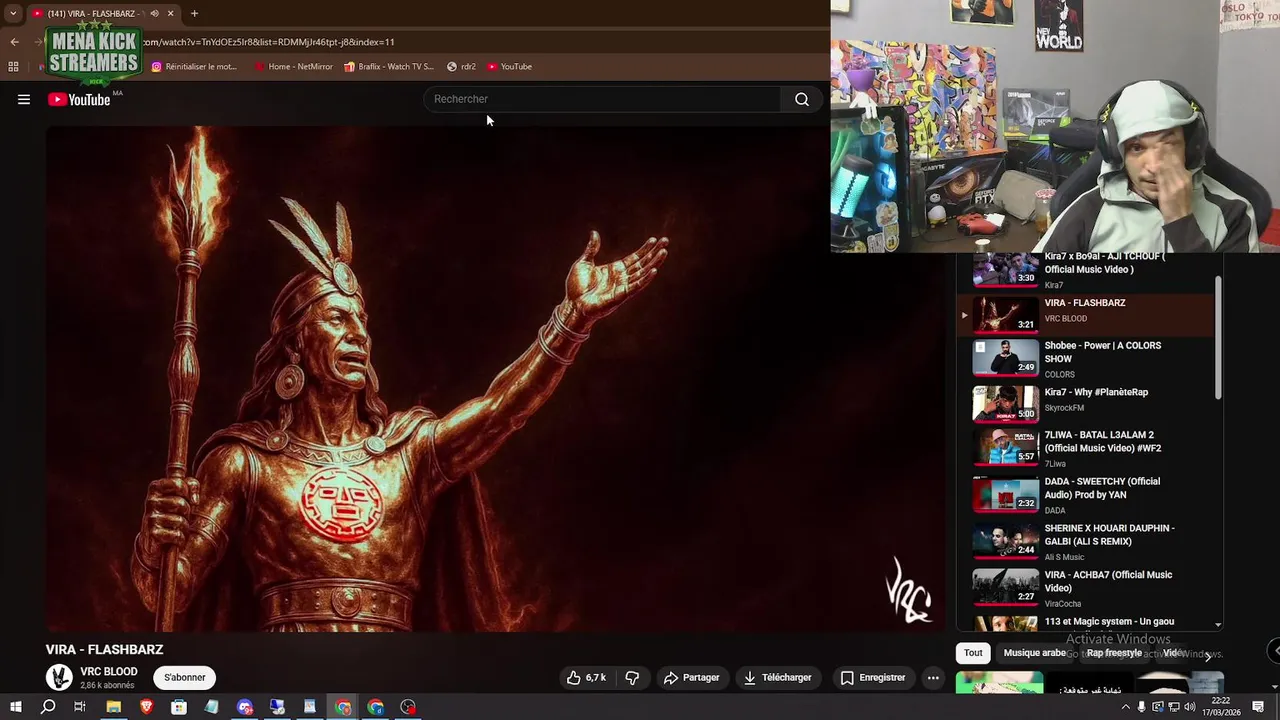The width and height of the screenshot is (1280, 720).
Task: Play SHERINE X HOUARI DAUPHIN - GALBI
Action: (x=1086, y=541)
